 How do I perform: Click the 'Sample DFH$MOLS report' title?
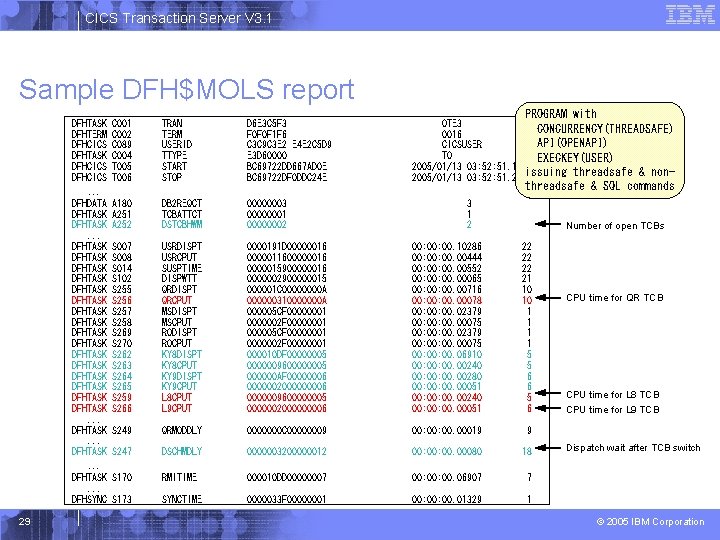pyautogui.click(x=186, y=89)
